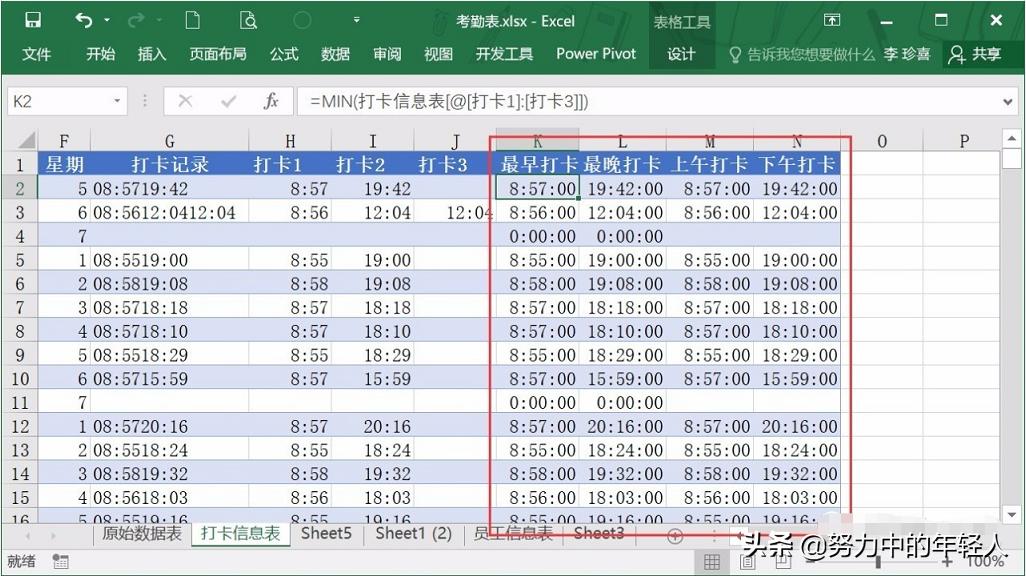Open Print Preview from Quick Access toolbar

coord(247,19)
